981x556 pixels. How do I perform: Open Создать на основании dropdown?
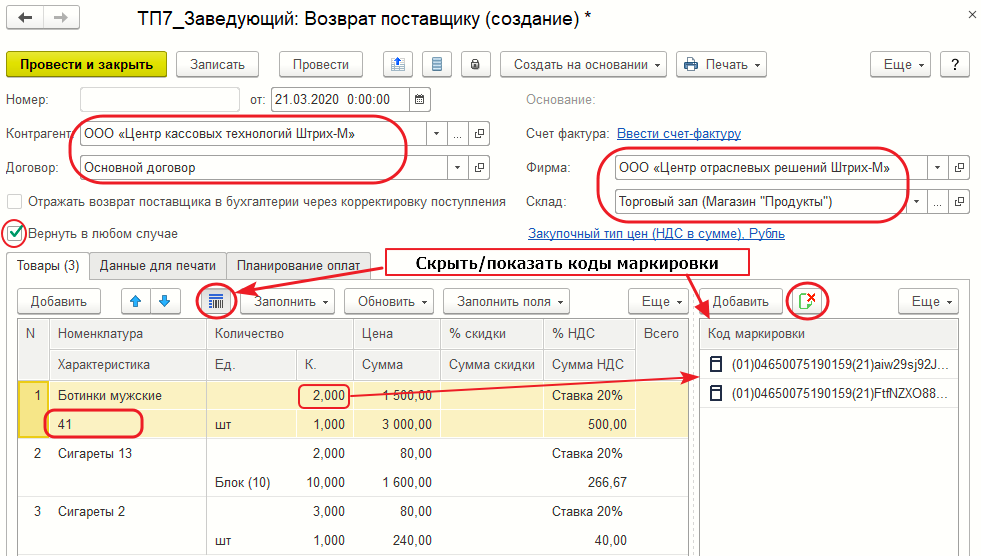click(584, 64)
